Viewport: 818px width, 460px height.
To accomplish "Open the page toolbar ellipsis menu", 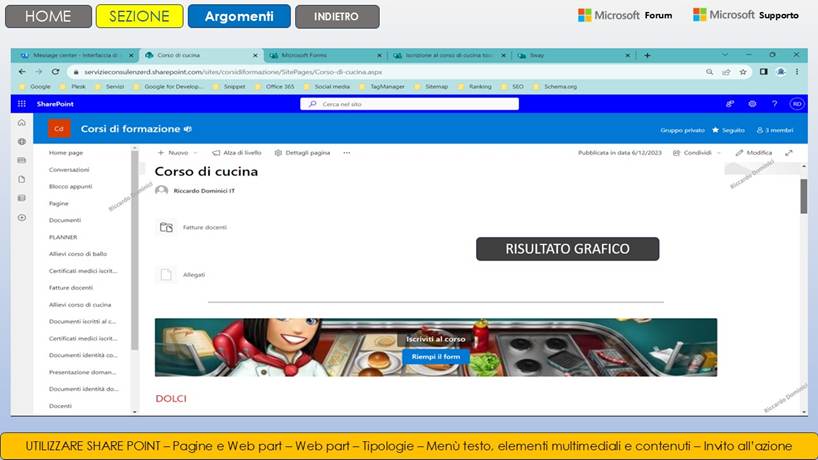I will click(x=347, y=153).
